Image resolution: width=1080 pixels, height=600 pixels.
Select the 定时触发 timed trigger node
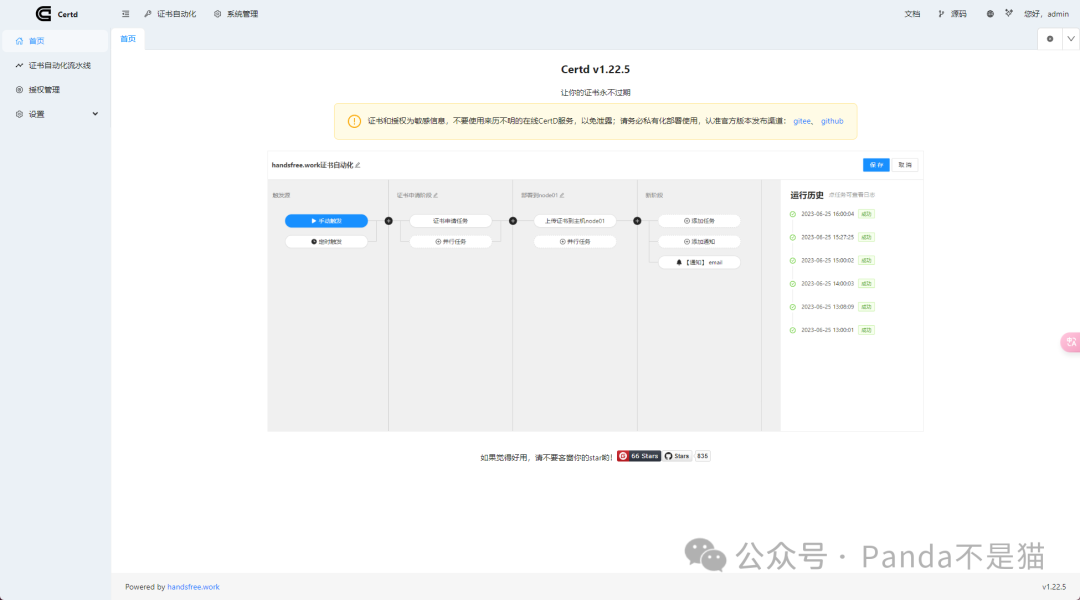click(x=326, y=242)
